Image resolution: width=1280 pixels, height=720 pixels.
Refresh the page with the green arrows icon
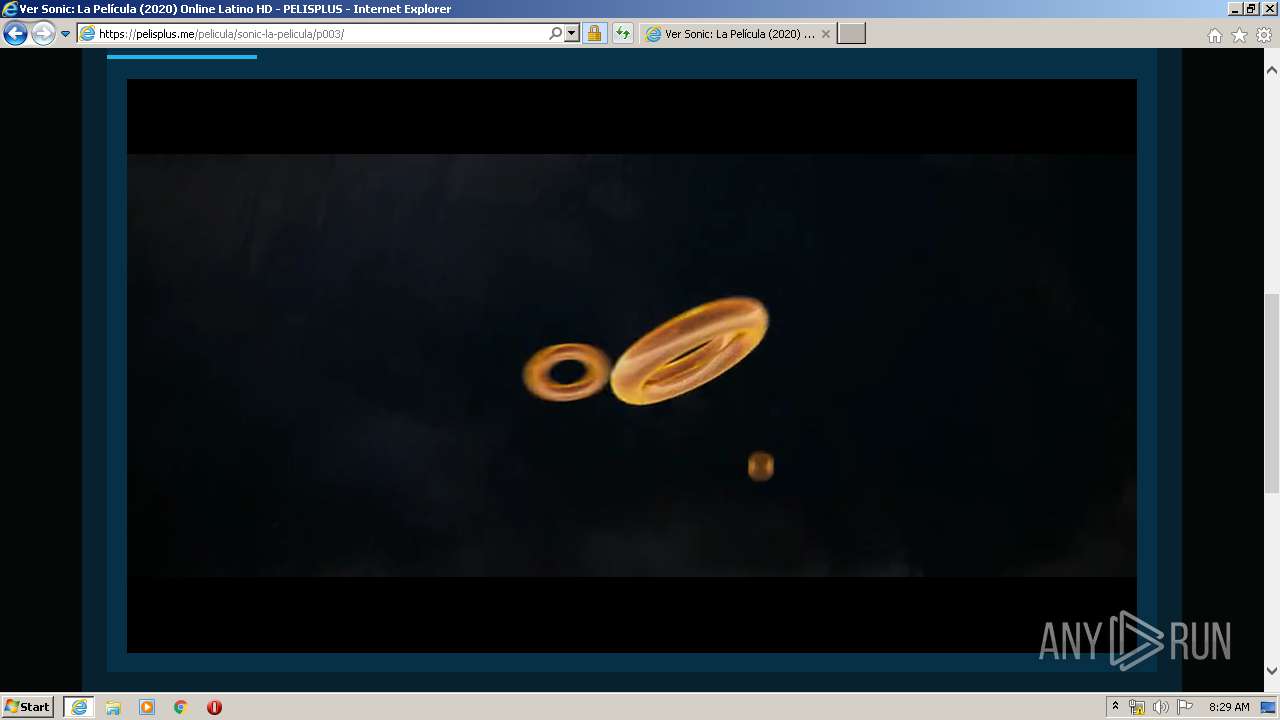[623, 34]
